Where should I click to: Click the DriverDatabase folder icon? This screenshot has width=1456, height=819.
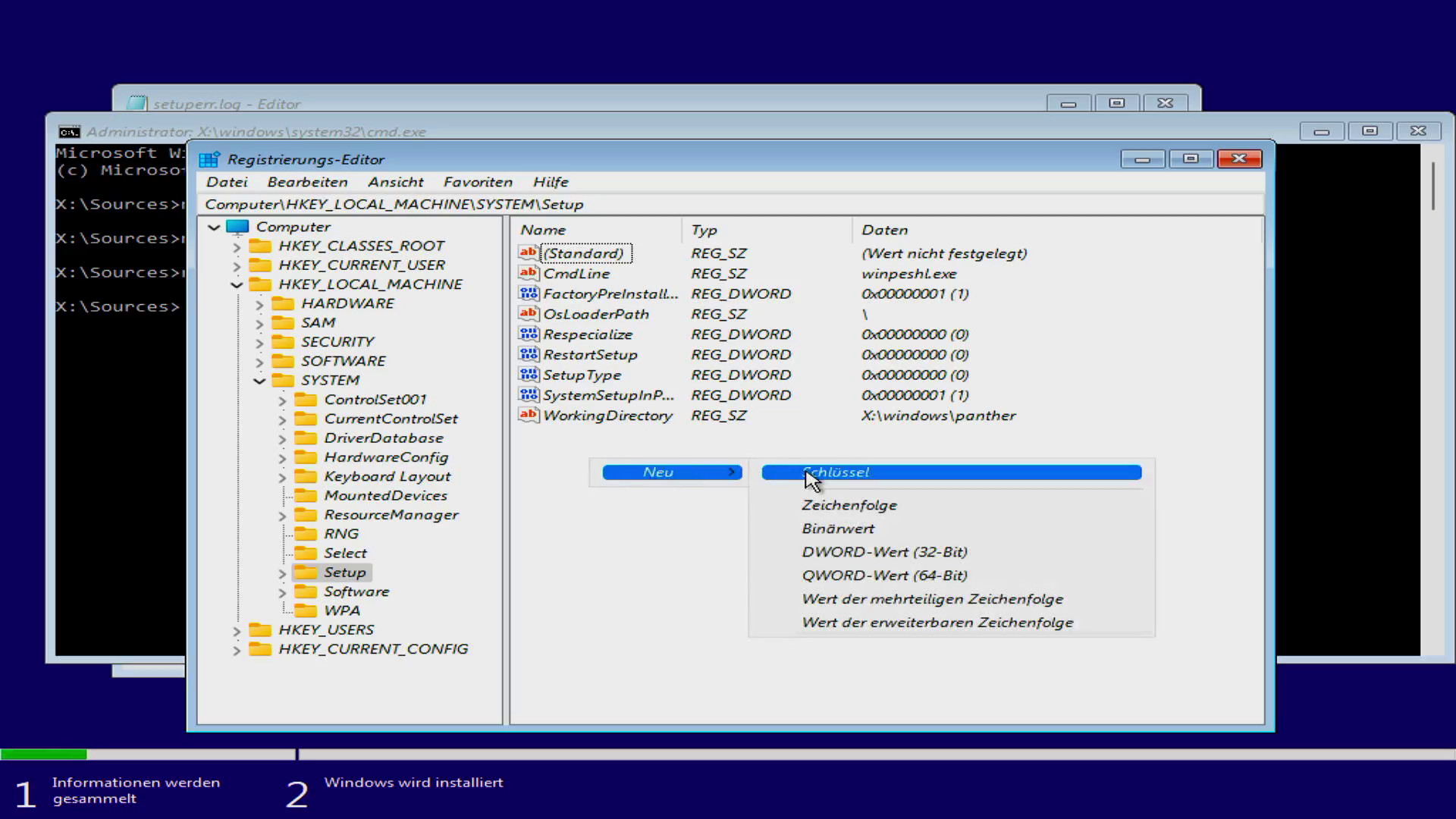(x=306, y=438)
